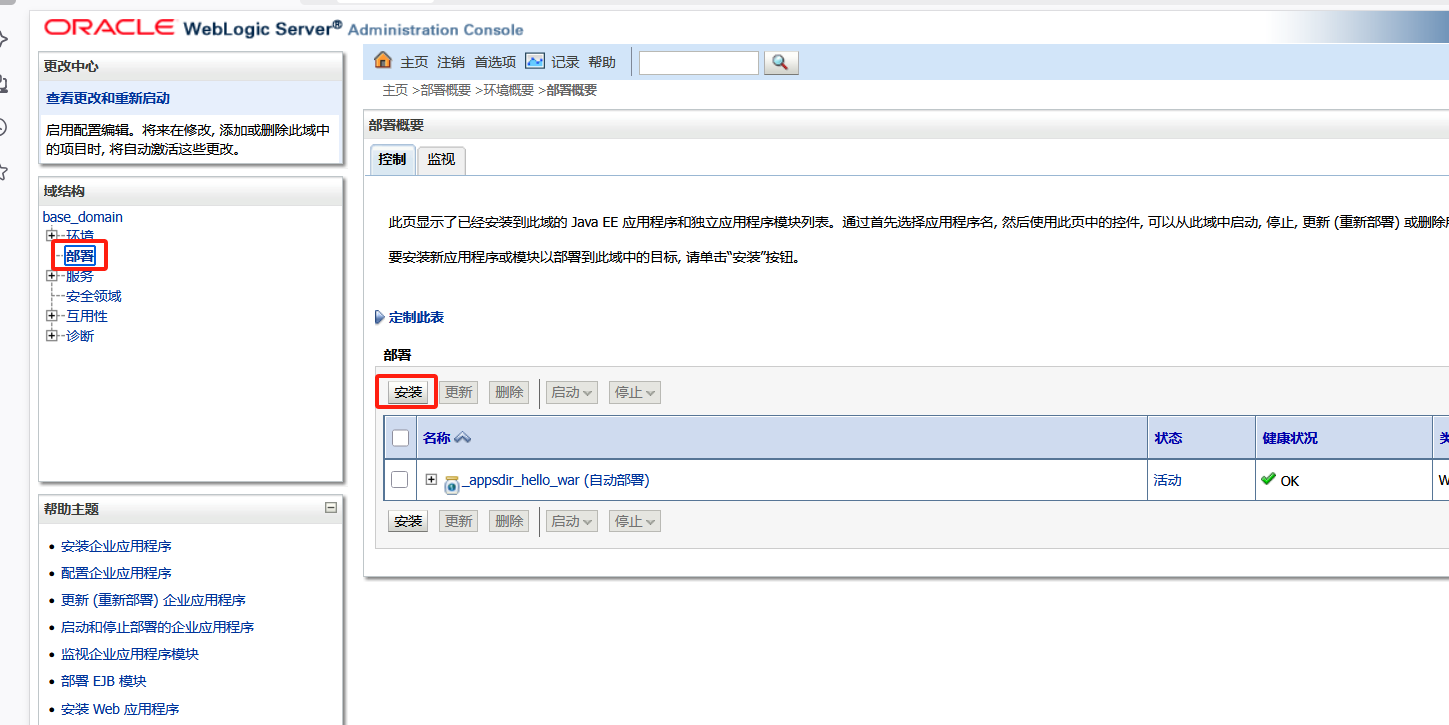Open help topic 部署 EJB 模块
1449x725 pixels.
104,681
